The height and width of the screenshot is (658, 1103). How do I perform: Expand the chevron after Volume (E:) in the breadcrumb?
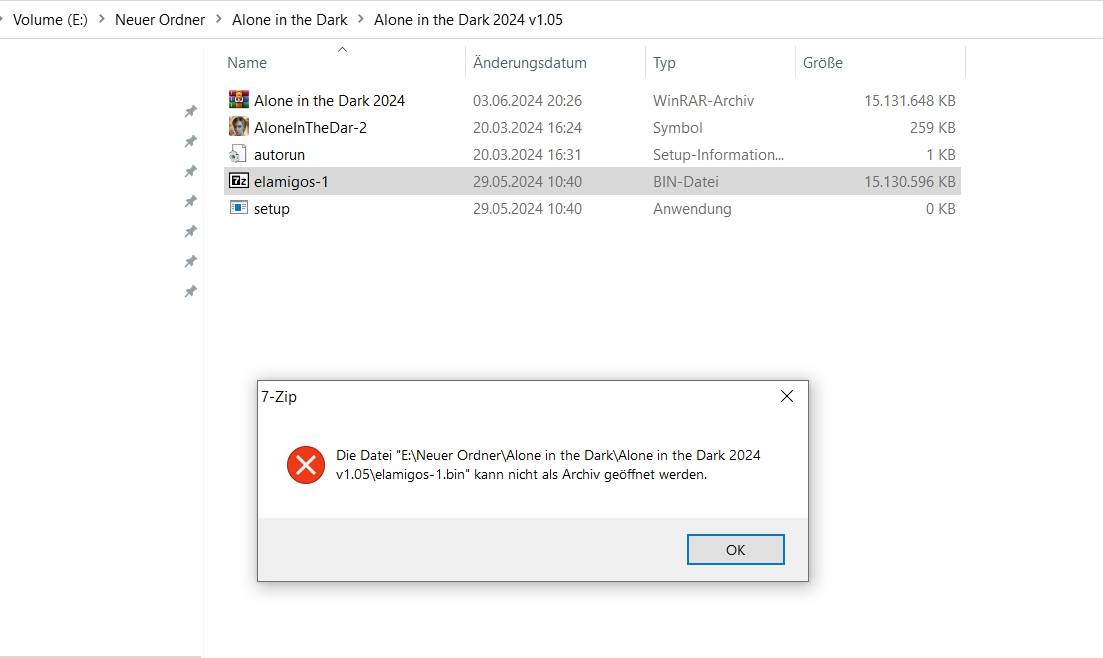pos(101,19)
